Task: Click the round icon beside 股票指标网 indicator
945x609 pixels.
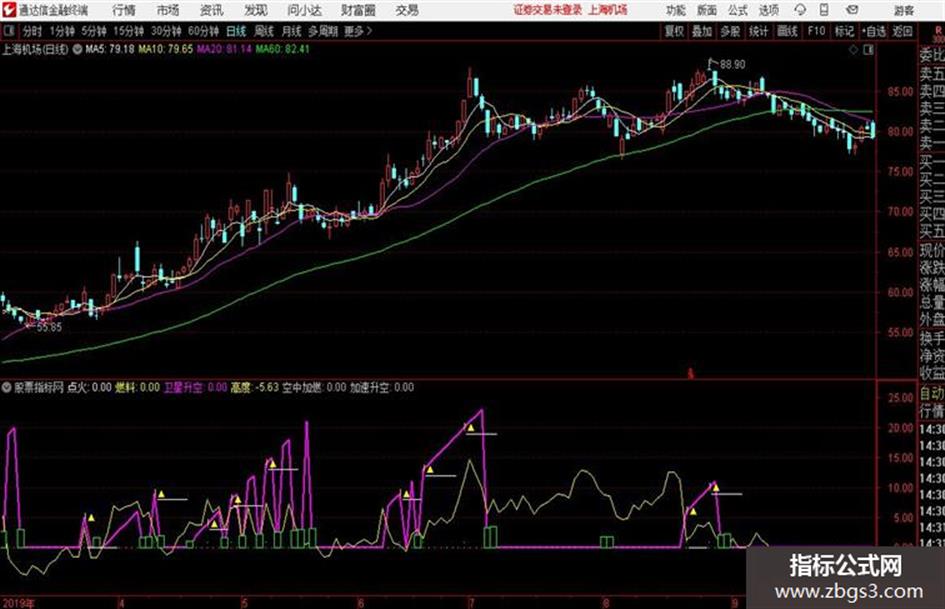Action: (x=7, y=388)
